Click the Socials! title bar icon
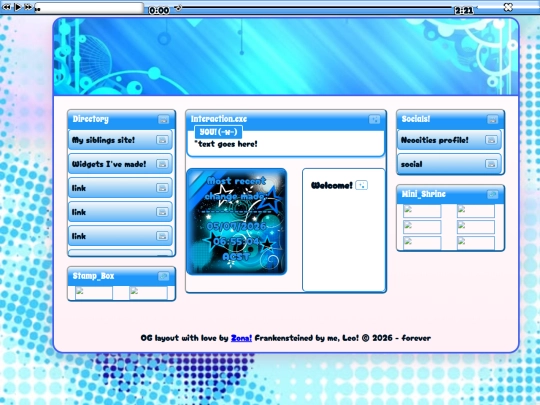This screenshot has height=405, width=540. tap(493, 120)
